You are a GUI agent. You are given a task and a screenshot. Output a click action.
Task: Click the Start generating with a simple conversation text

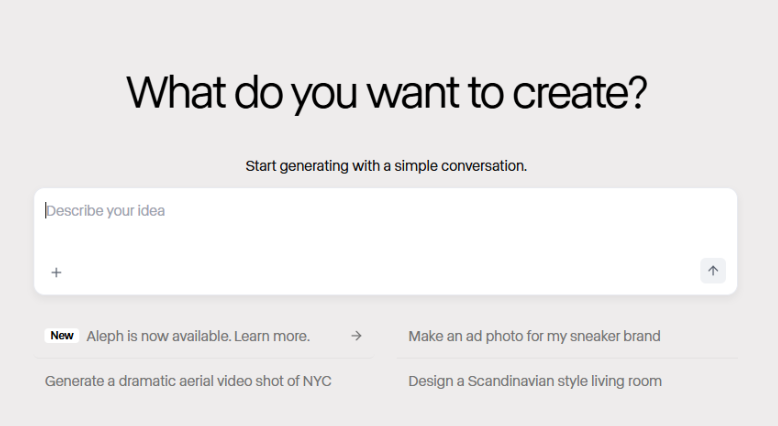coord(386,165)
